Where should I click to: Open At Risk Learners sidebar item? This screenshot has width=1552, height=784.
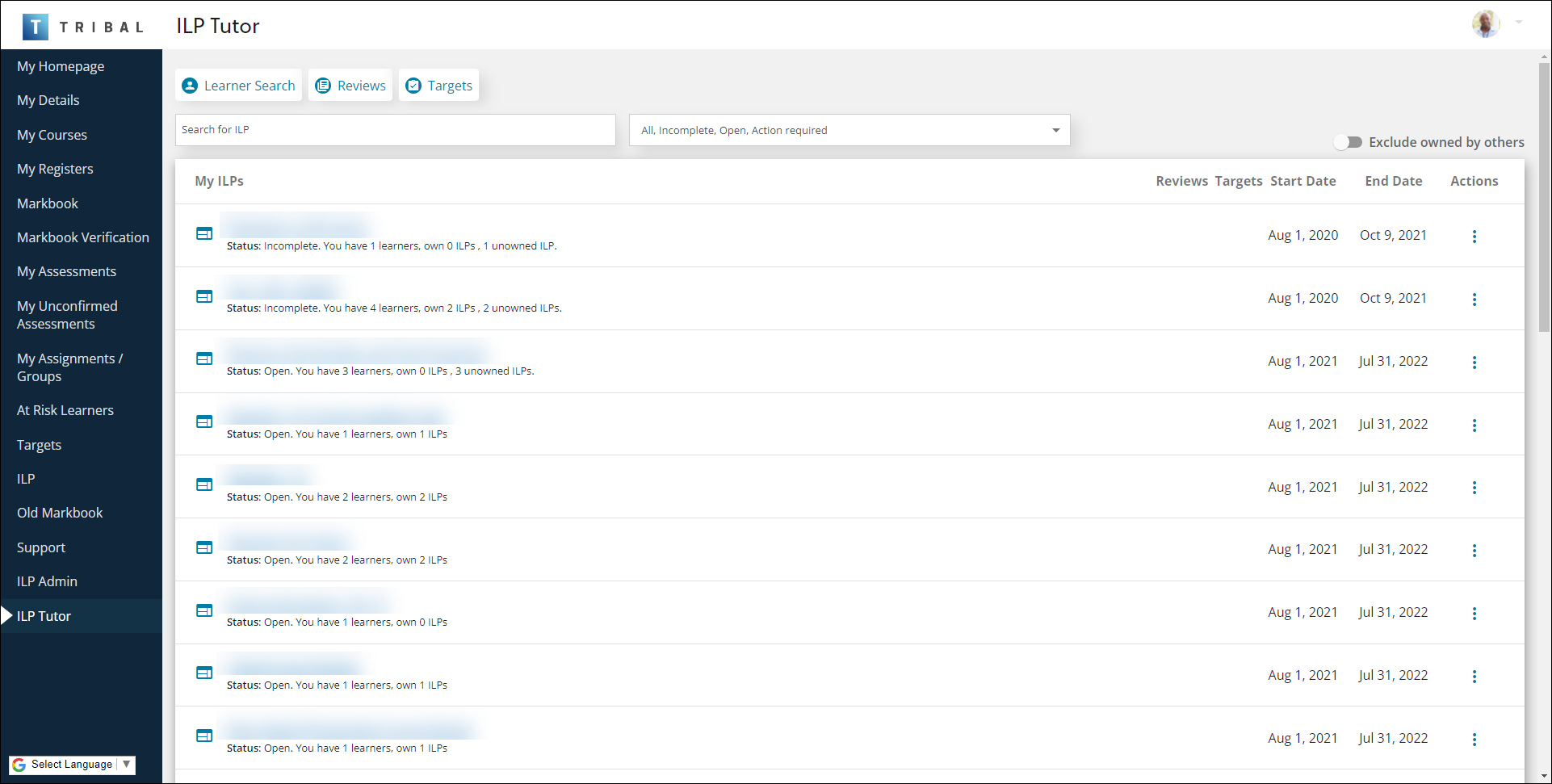point(65,410)
